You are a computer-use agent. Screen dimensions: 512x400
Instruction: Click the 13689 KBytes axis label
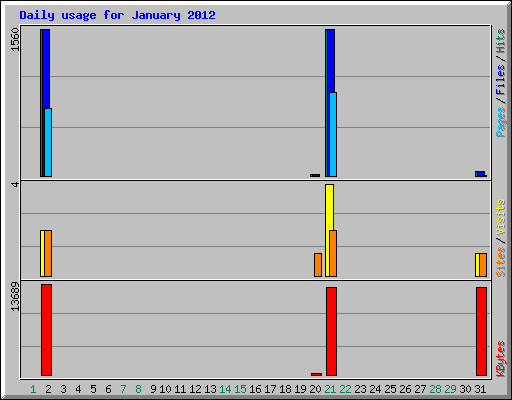15,296
